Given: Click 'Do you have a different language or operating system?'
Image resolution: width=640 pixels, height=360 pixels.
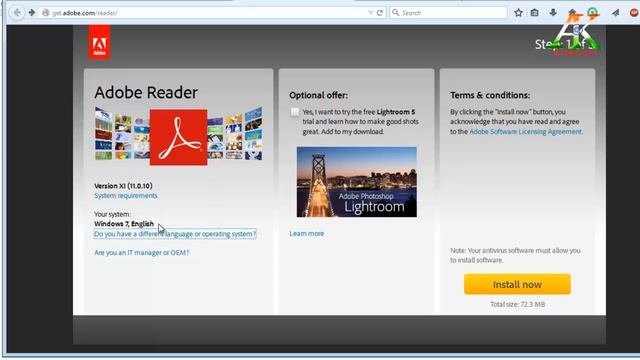Looking at the screenshot, I should point(175,234).
